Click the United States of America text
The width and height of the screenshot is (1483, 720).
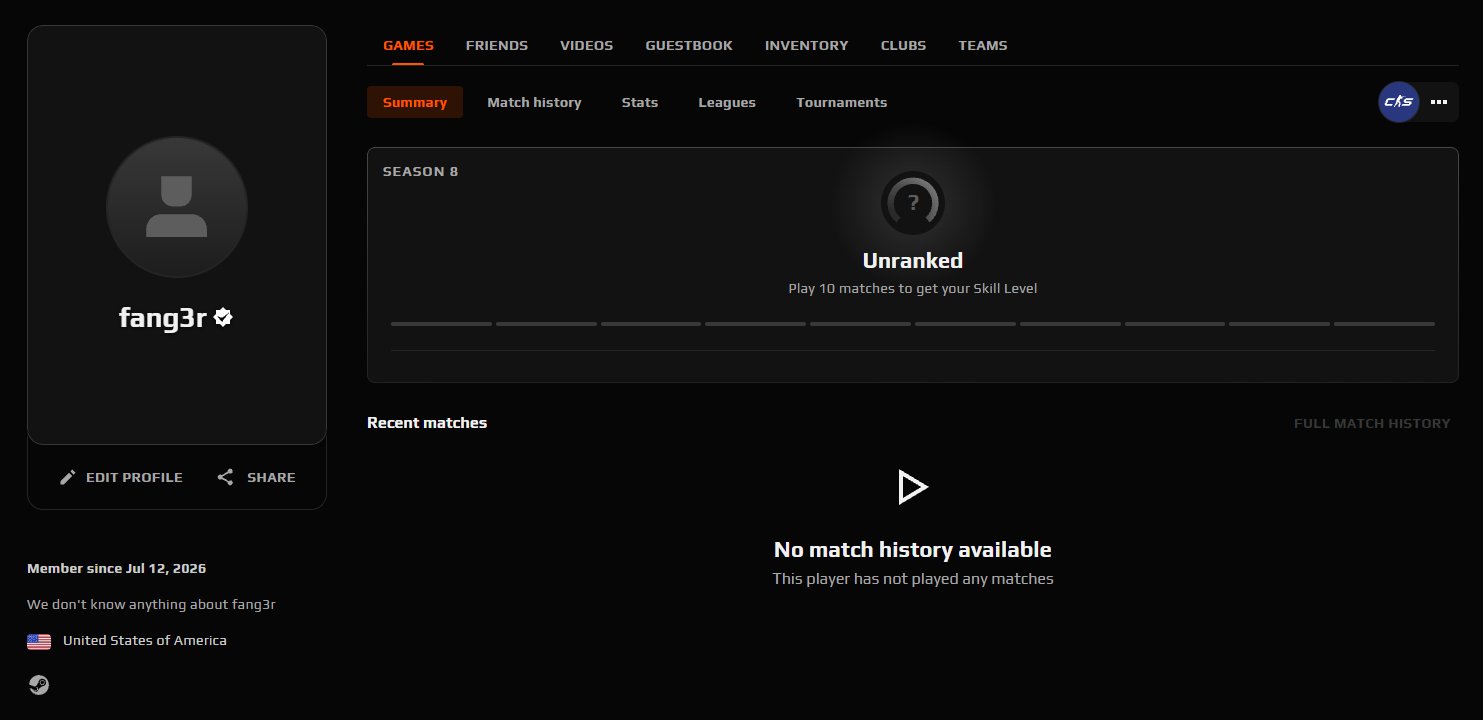coord(145,640)
